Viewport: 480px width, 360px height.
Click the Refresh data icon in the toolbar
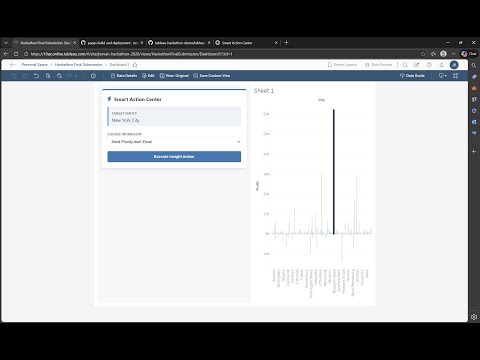click(x=48, y=76)
